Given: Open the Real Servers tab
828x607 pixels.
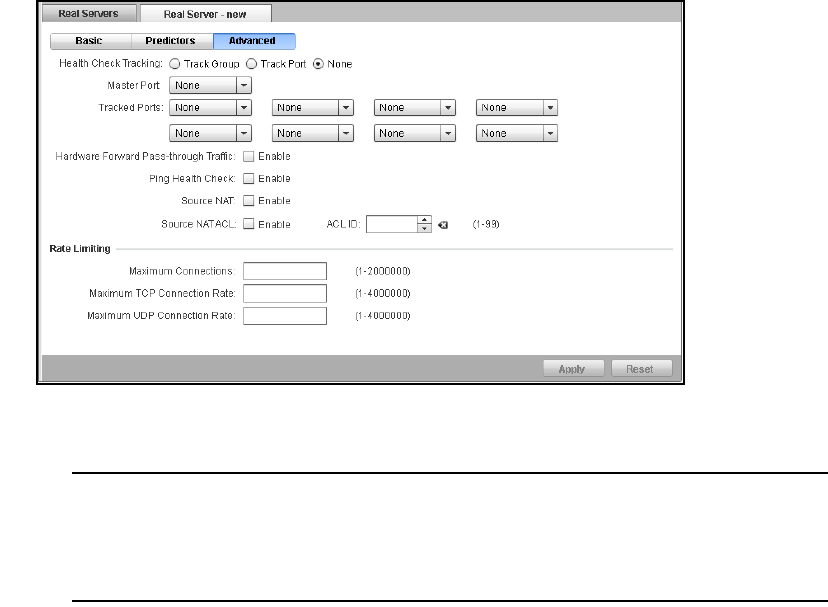Looking at the screenshot, I should (88, 14).
